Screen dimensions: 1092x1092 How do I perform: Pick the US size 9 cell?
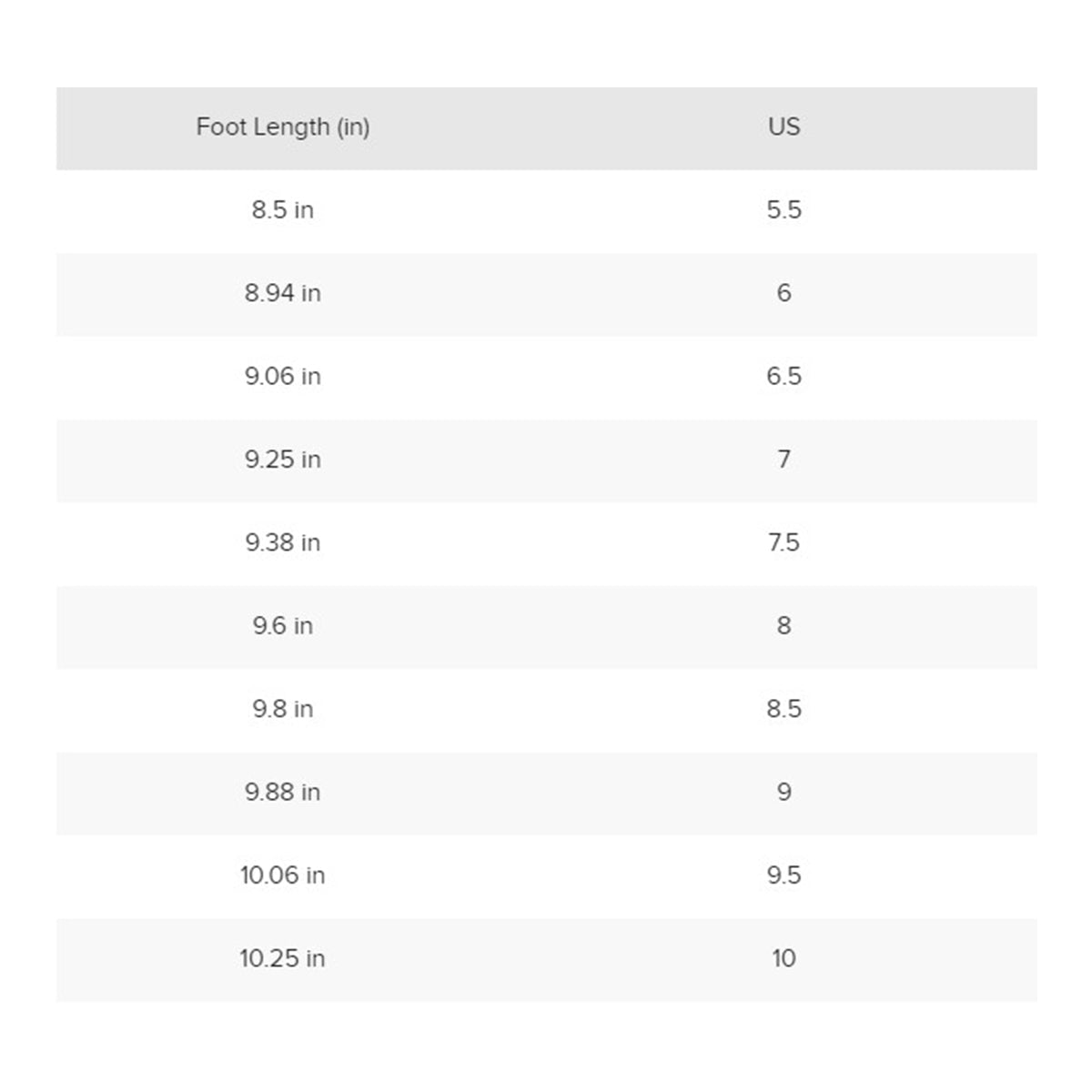tap(784, 793)
